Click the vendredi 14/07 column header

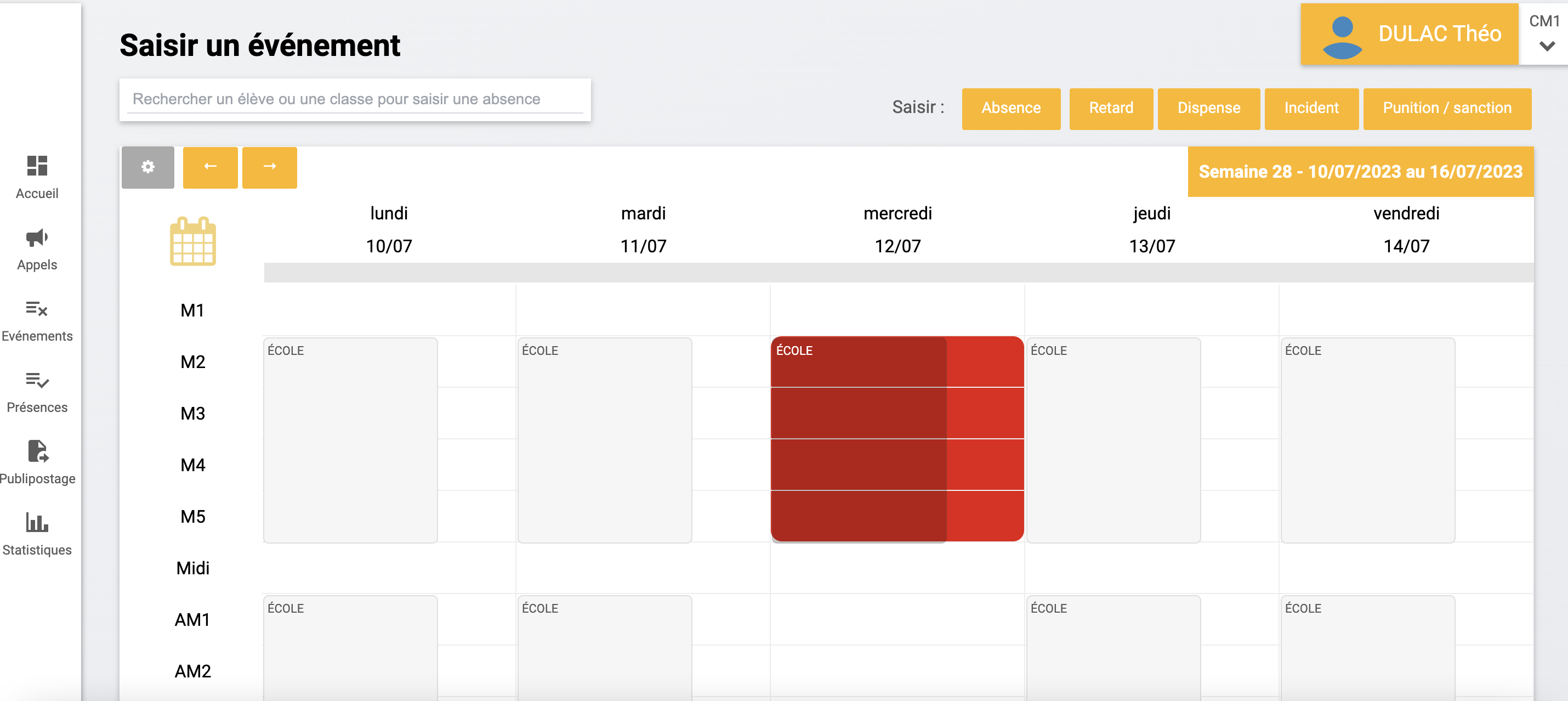tap(1406, 230)
